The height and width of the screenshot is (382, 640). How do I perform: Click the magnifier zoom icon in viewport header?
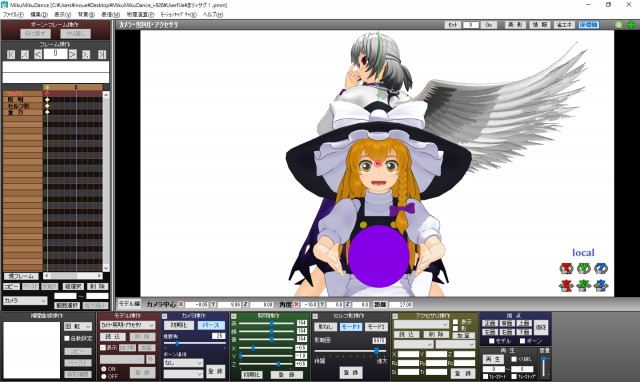pyautogui.click(x=619, y=25)
